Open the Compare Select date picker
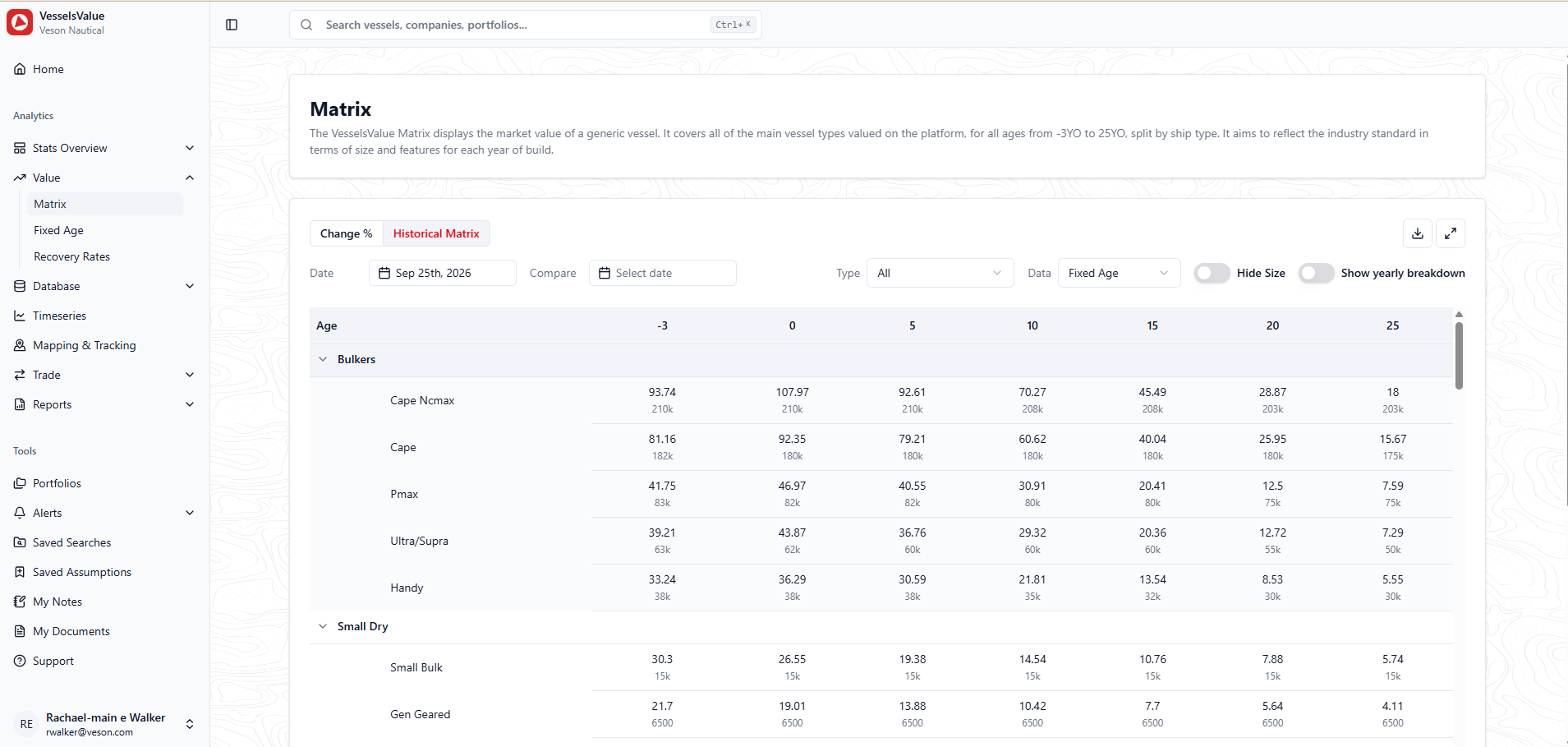Screen dimensions: 1568x747 click(x=662, y=273)
